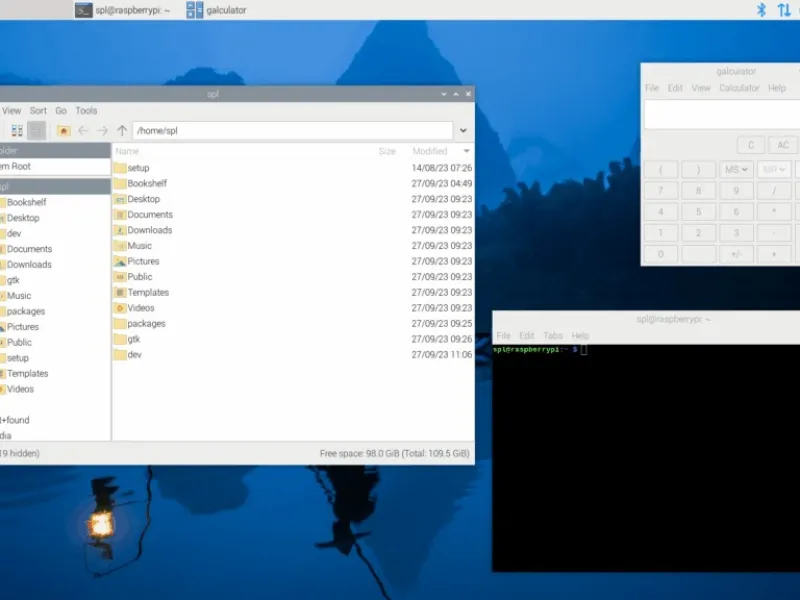This screenshot has height=600, width=800.
Task: Open the path history dropdown arrow
Action: pyautogui.click(x=463, y=131)
